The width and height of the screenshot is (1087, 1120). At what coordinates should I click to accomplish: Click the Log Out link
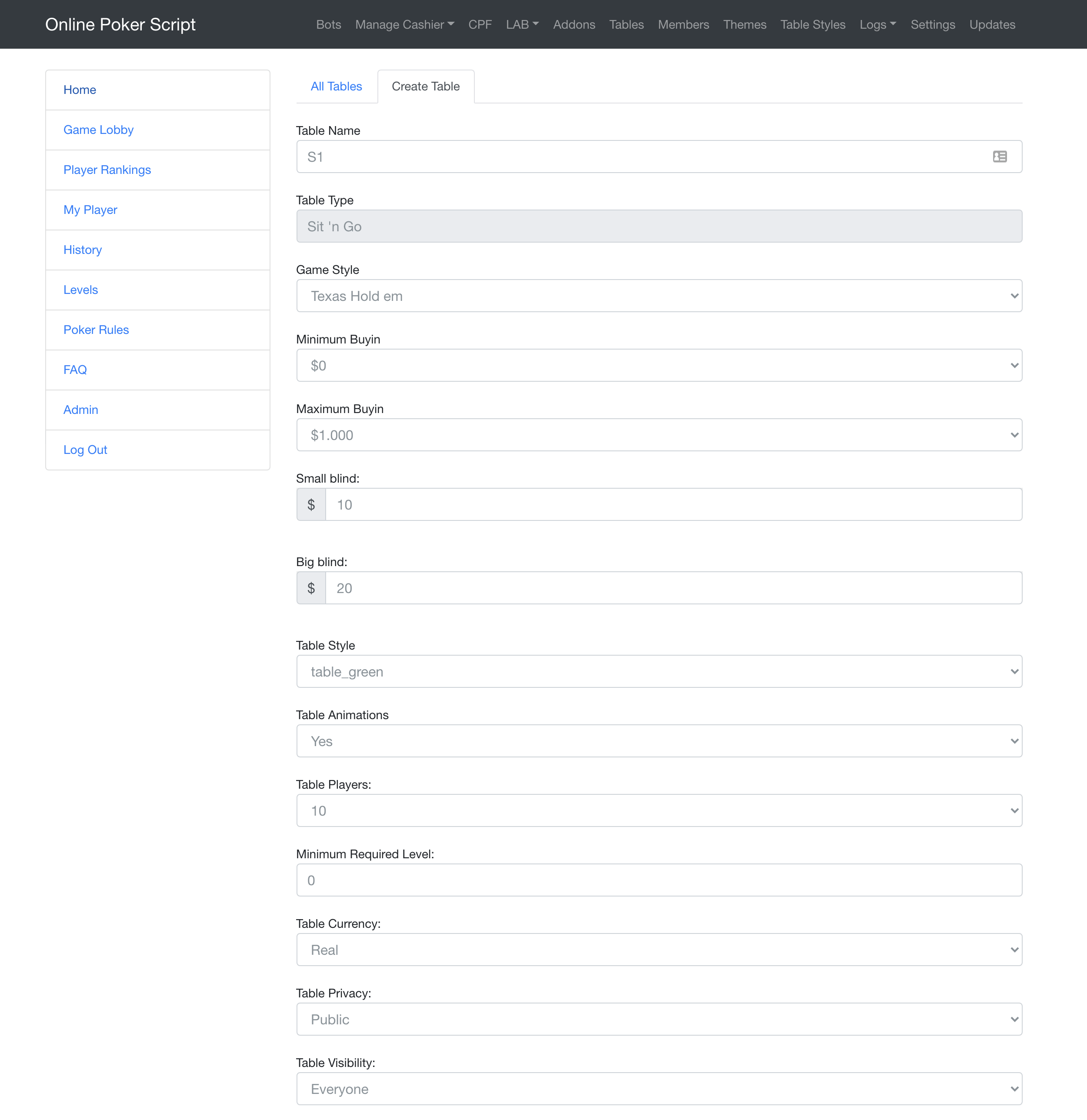(x=85, y=450)
